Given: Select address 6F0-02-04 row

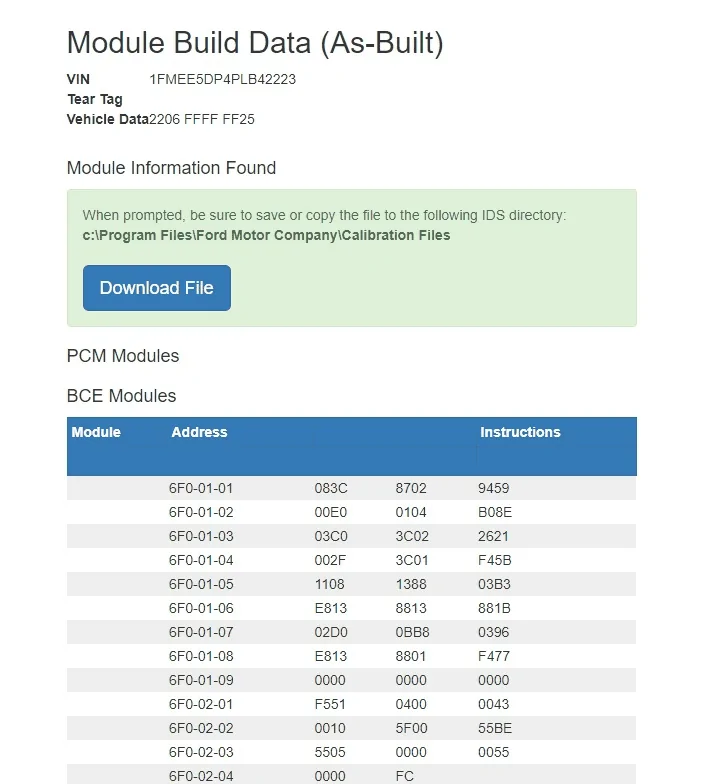Looking at the screenshot, I should point(352,775).
